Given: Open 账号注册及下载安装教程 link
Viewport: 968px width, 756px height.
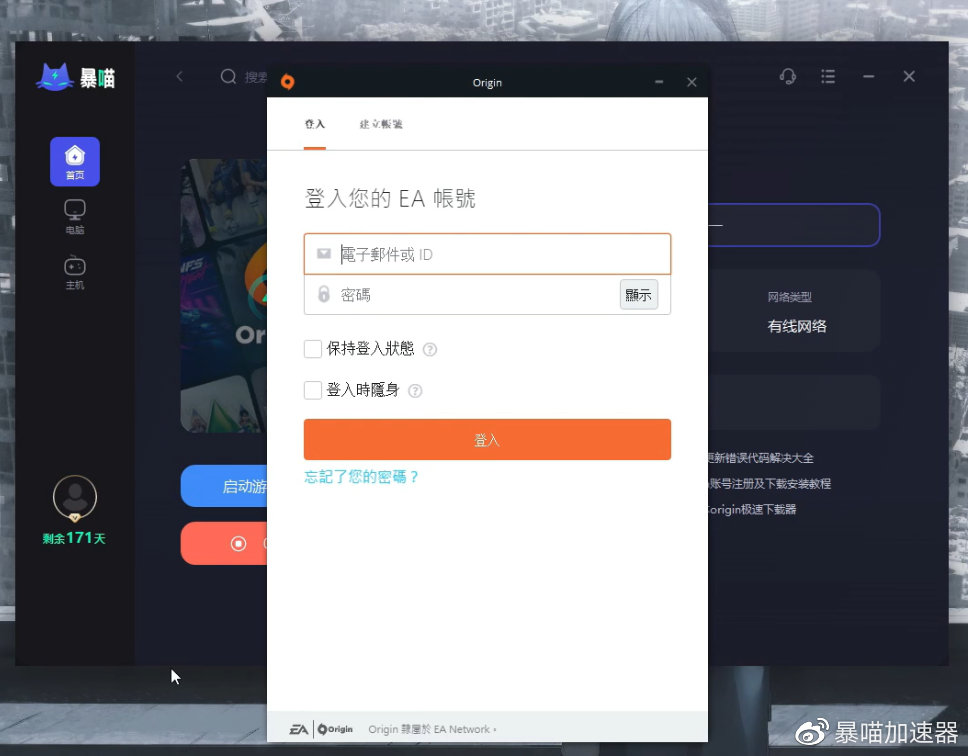Looking at the screenshot, I should click(770, 483).
